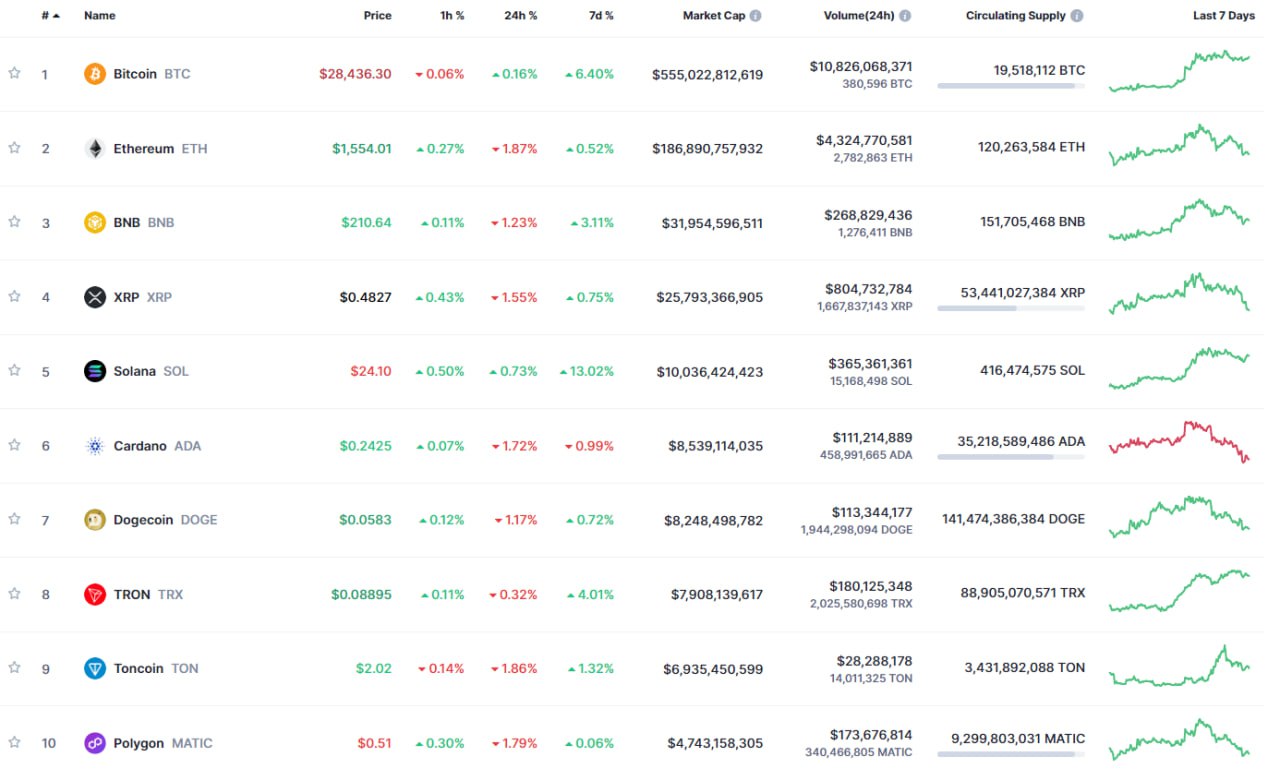This screenshot has height=769, width=1280.
Task: Click the TRON red logo icon
Action: pyautogui.click(x=95, y=594)
